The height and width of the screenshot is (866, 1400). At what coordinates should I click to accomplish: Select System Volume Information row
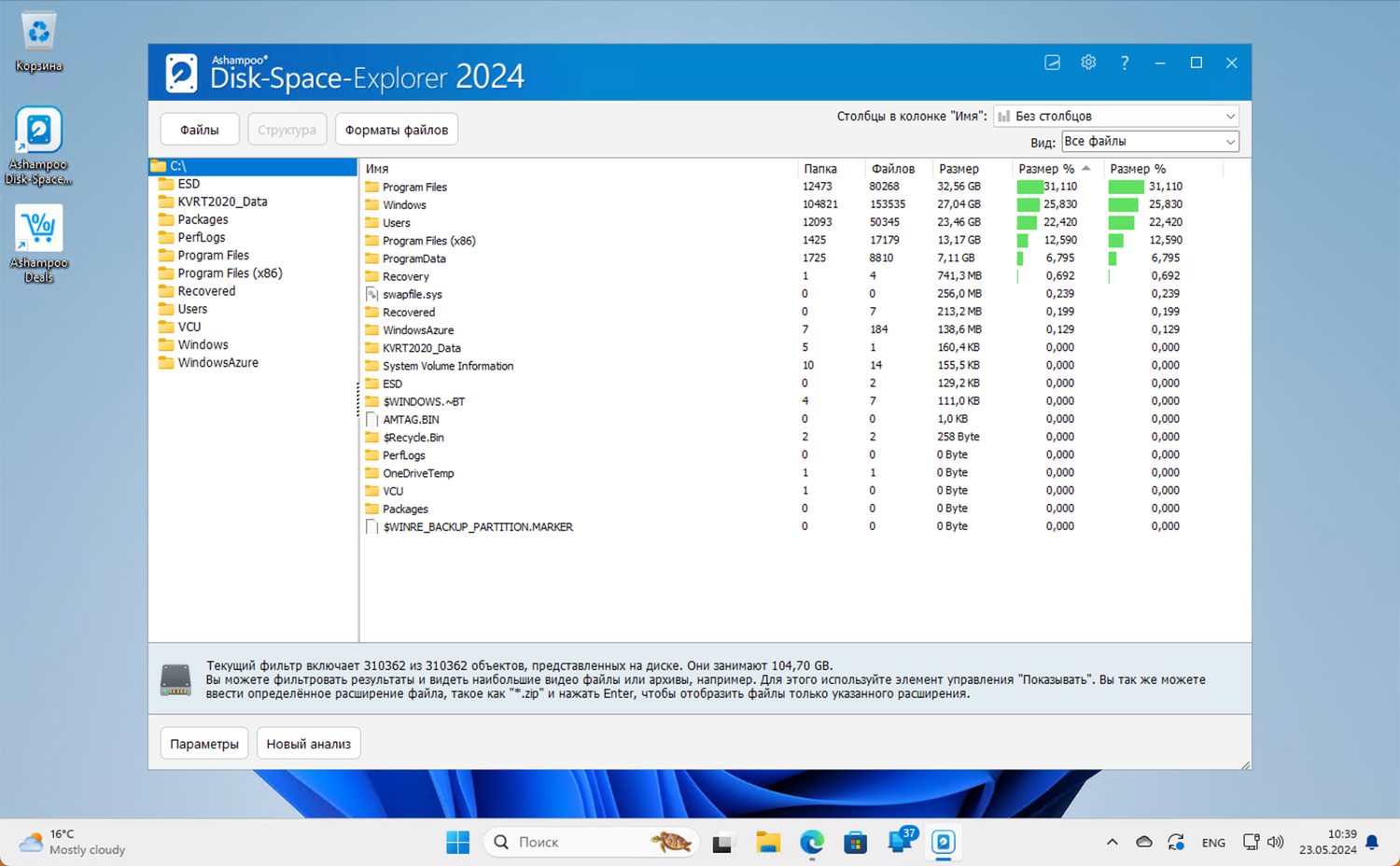[791, 366]
